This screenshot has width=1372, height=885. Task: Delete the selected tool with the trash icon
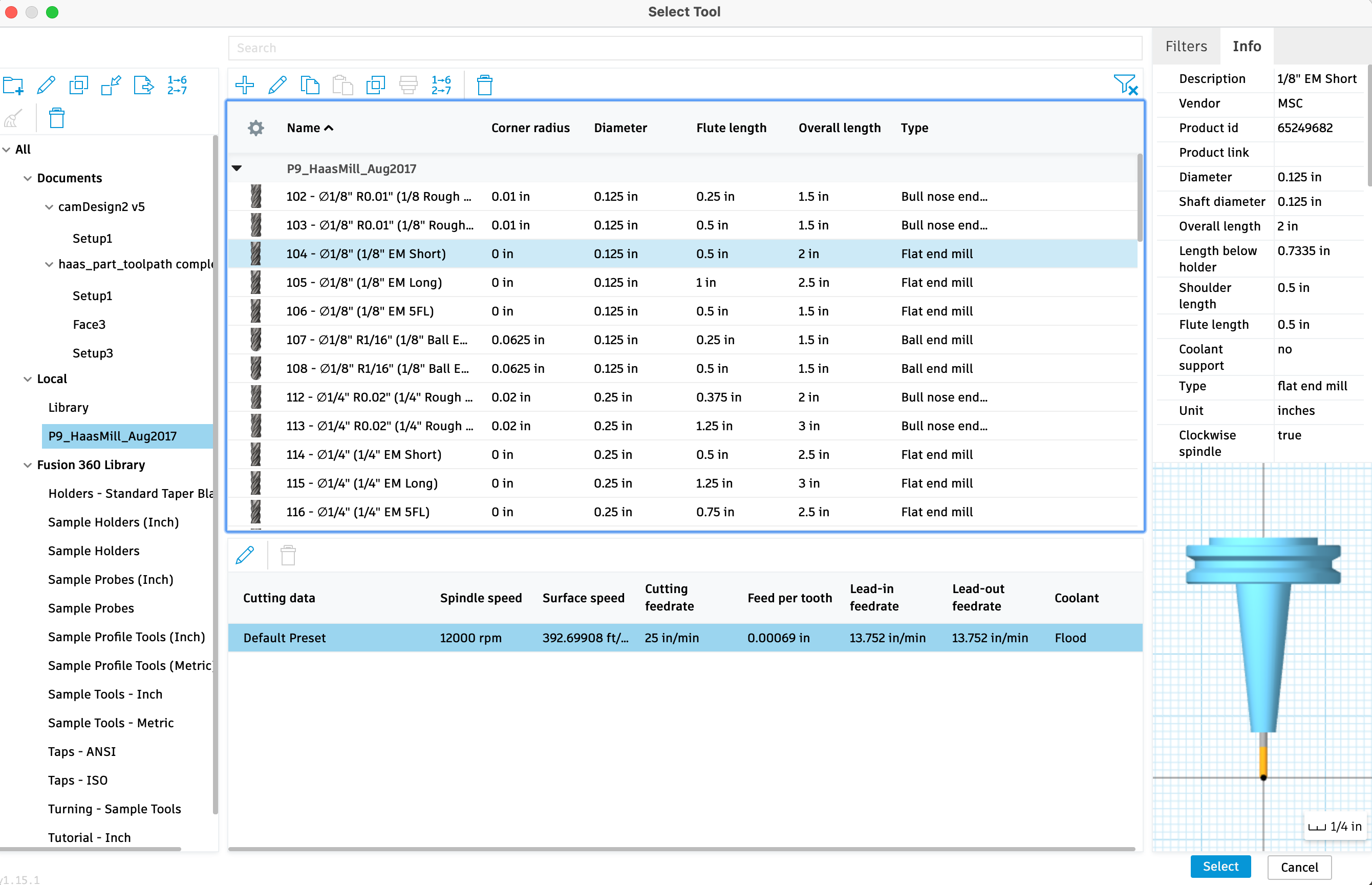click(484, 85)
